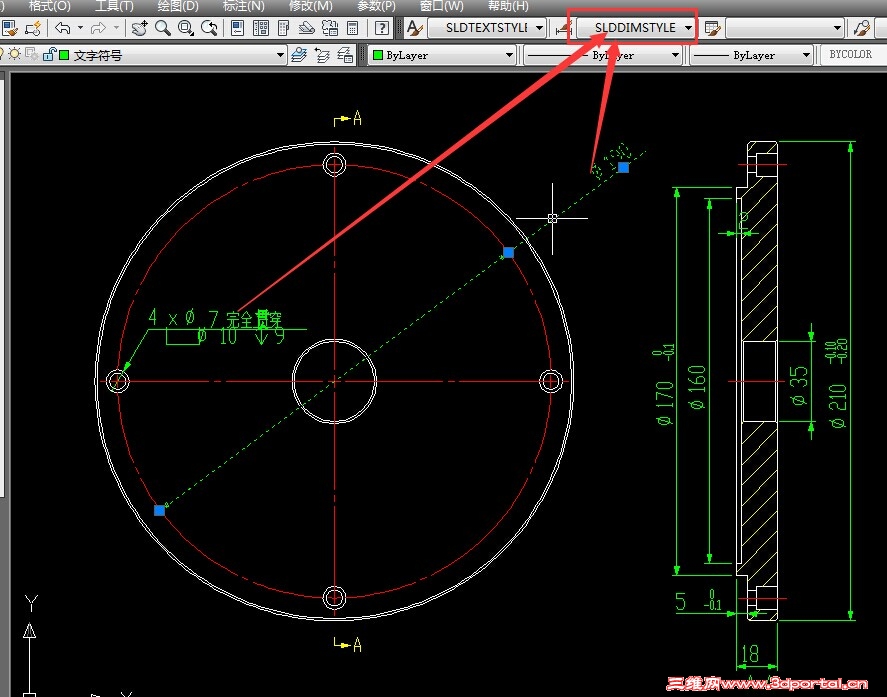
Task: Click the lower-left blue grip on red circle
Action: (160, 510)
